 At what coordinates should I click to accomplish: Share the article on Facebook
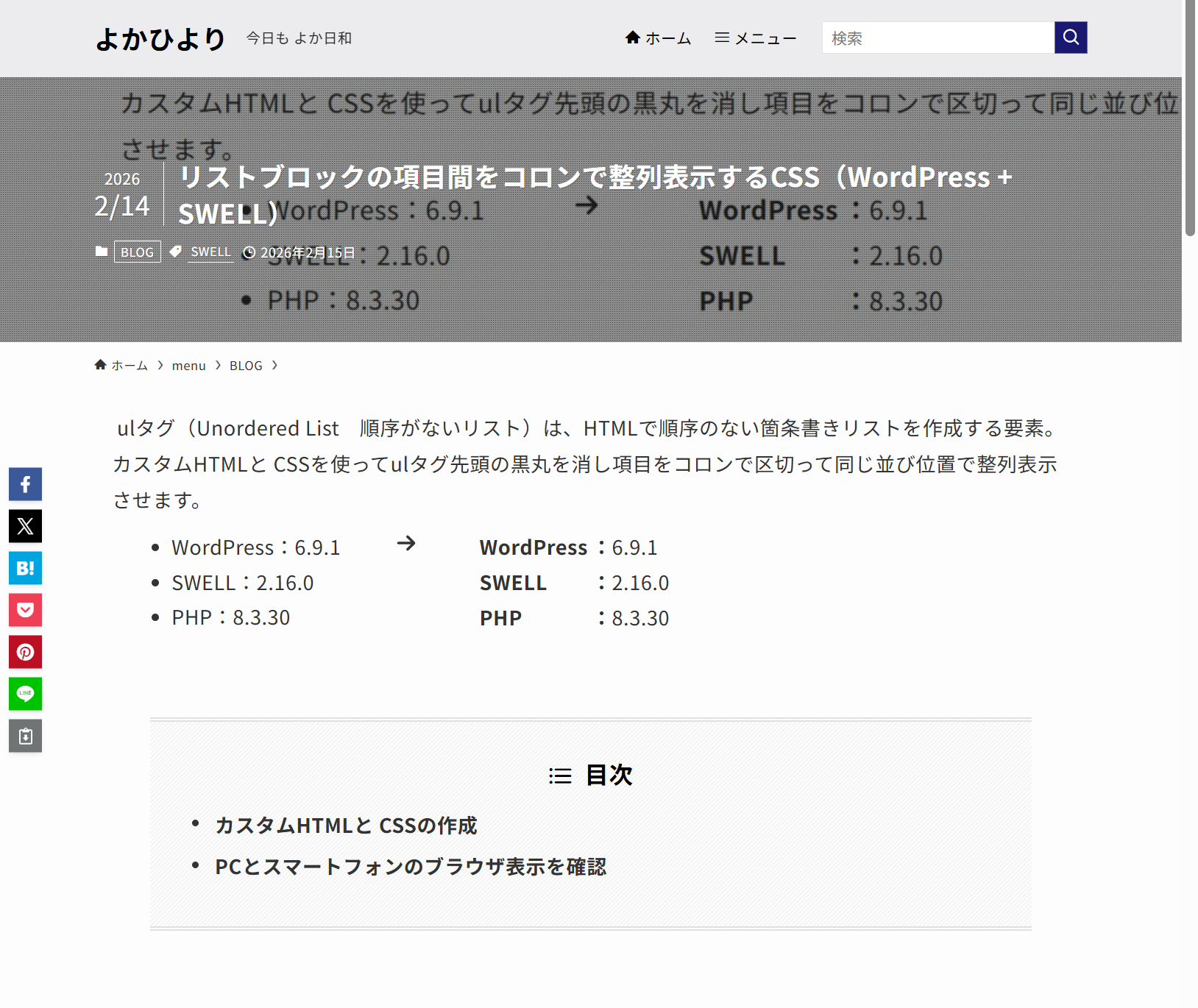(25, 484)
